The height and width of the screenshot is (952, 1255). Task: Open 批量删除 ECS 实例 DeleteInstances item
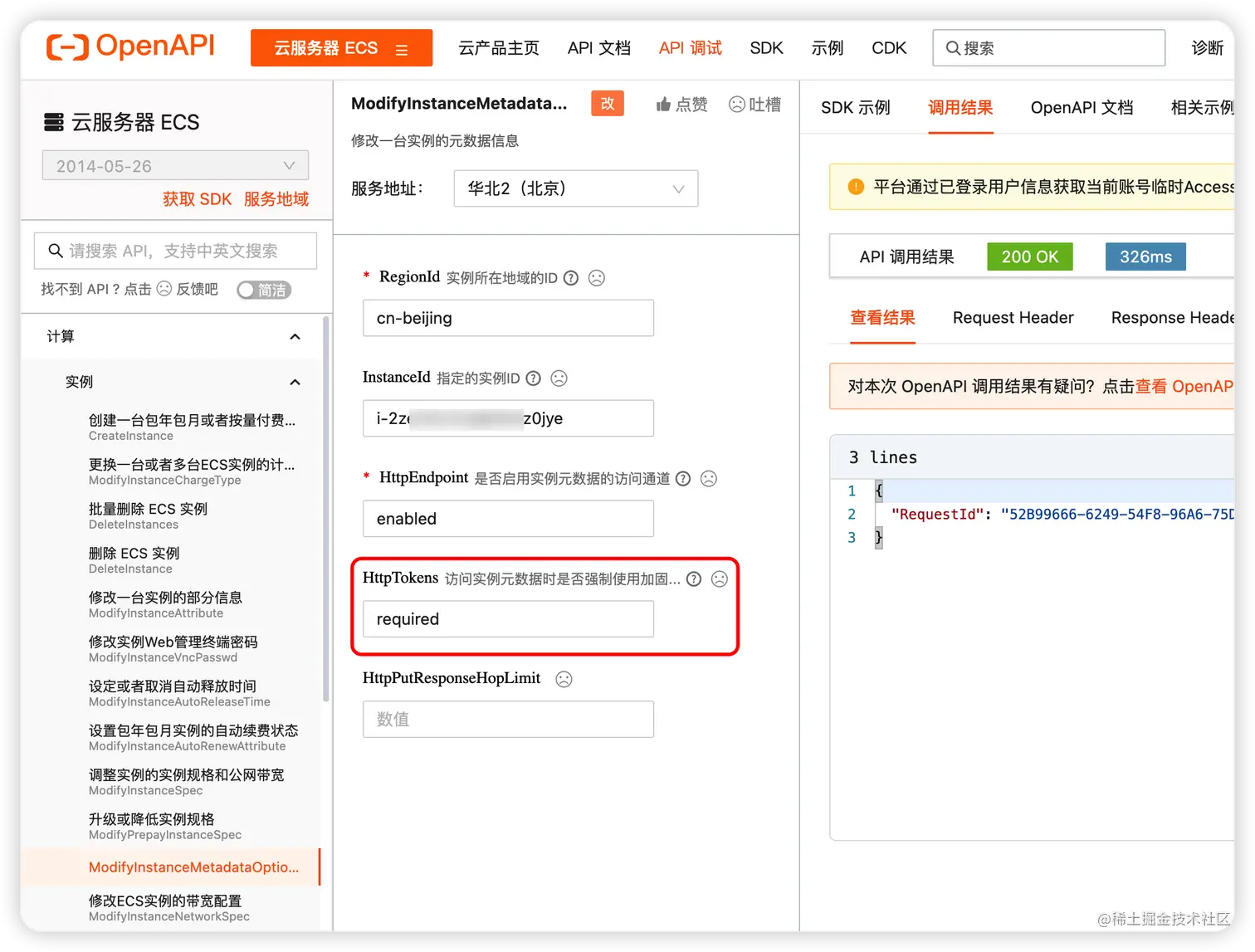coord(148,515)
